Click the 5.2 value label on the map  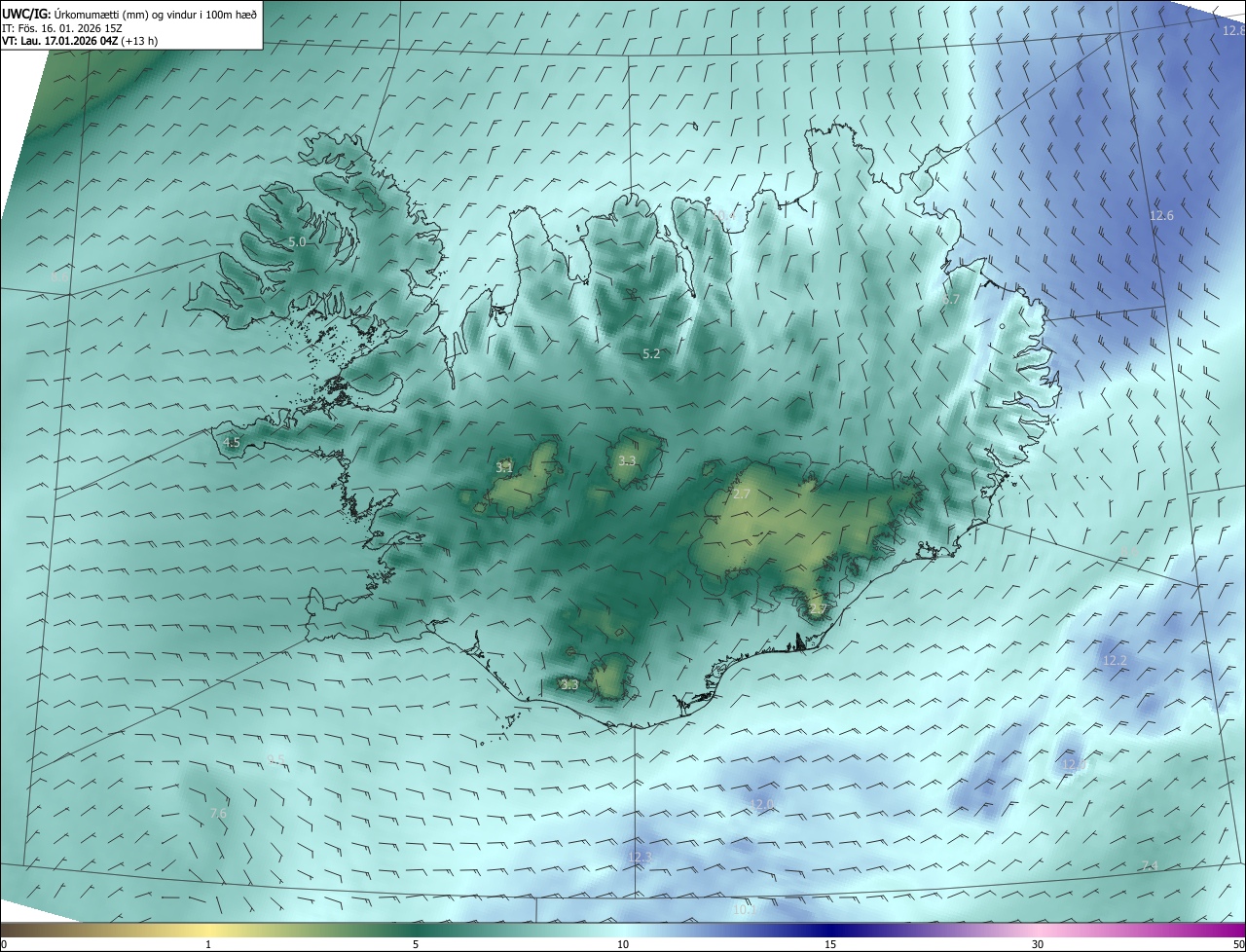click(x=651, y=354)
